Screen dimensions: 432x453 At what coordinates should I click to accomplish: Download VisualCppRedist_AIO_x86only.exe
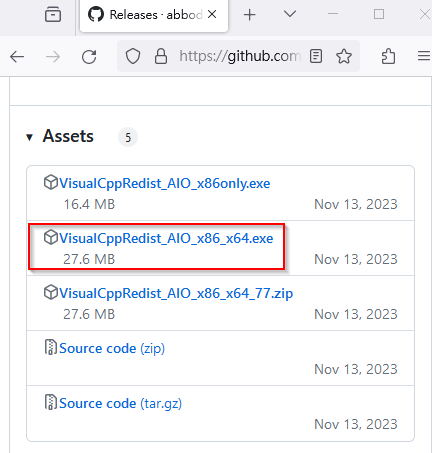pyautogui.click(x=165, y=183)
